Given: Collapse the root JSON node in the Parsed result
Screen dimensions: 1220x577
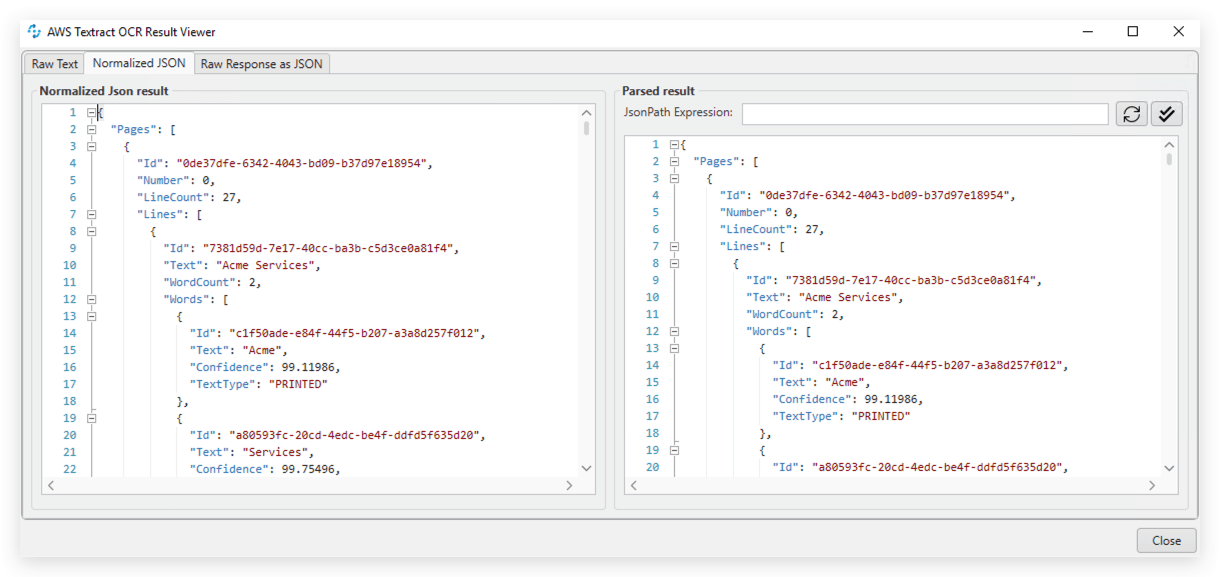Looking at the screenshot, I should [675, 143].
